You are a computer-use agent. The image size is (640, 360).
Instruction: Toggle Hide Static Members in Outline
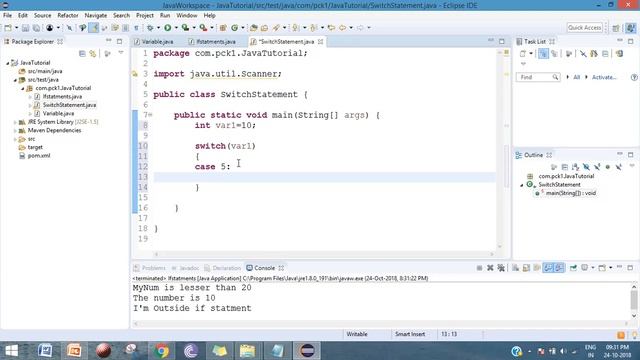597,167
